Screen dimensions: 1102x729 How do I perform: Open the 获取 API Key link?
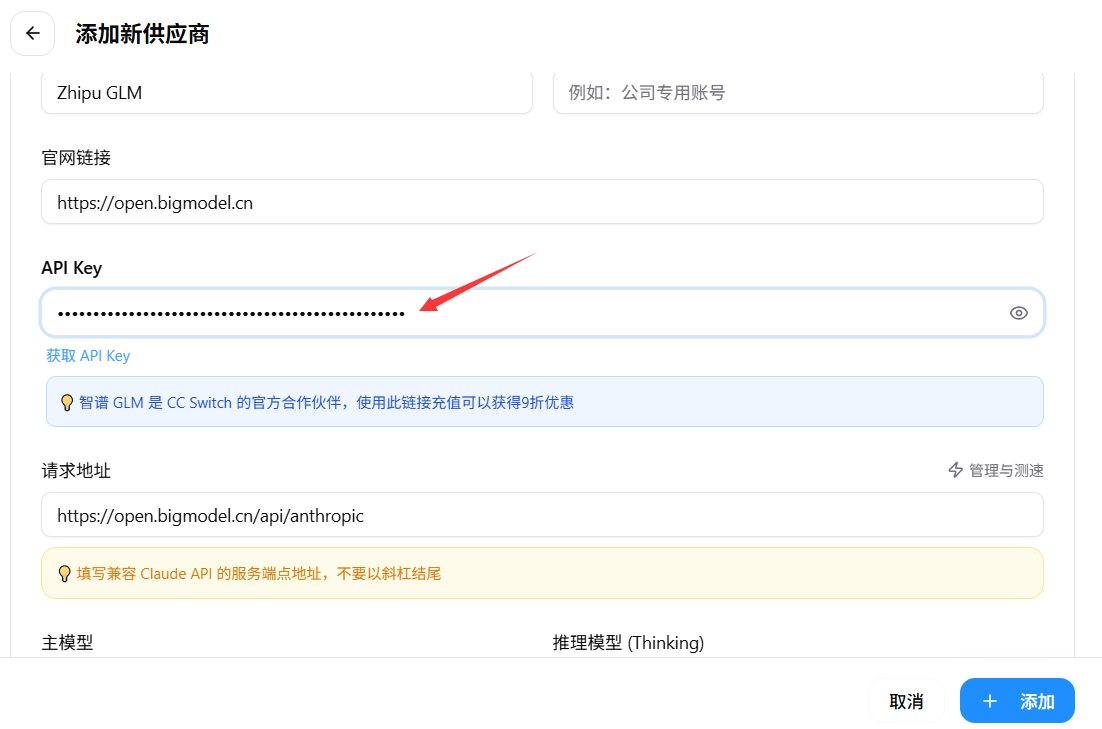[88, 356]
